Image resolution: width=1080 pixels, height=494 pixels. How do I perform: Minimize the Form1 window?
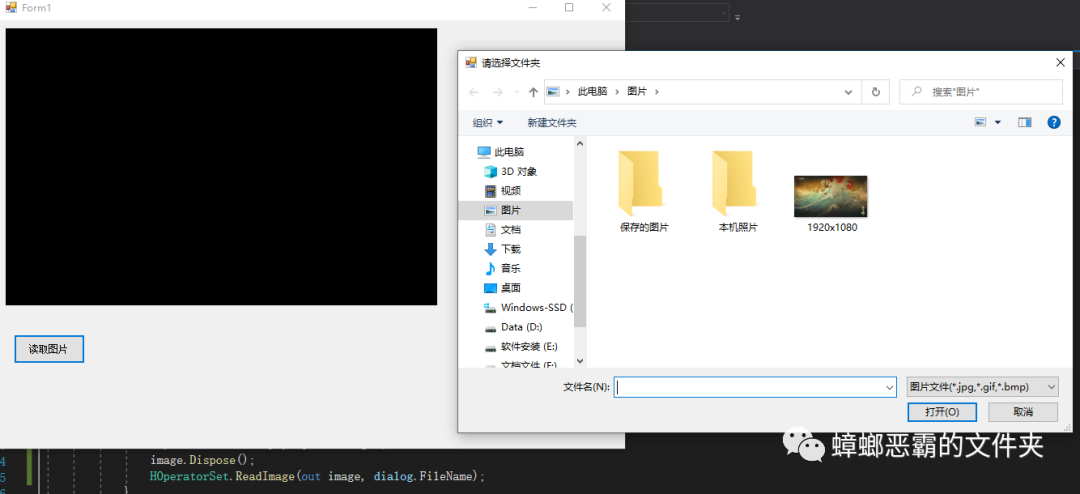[532, 7]
